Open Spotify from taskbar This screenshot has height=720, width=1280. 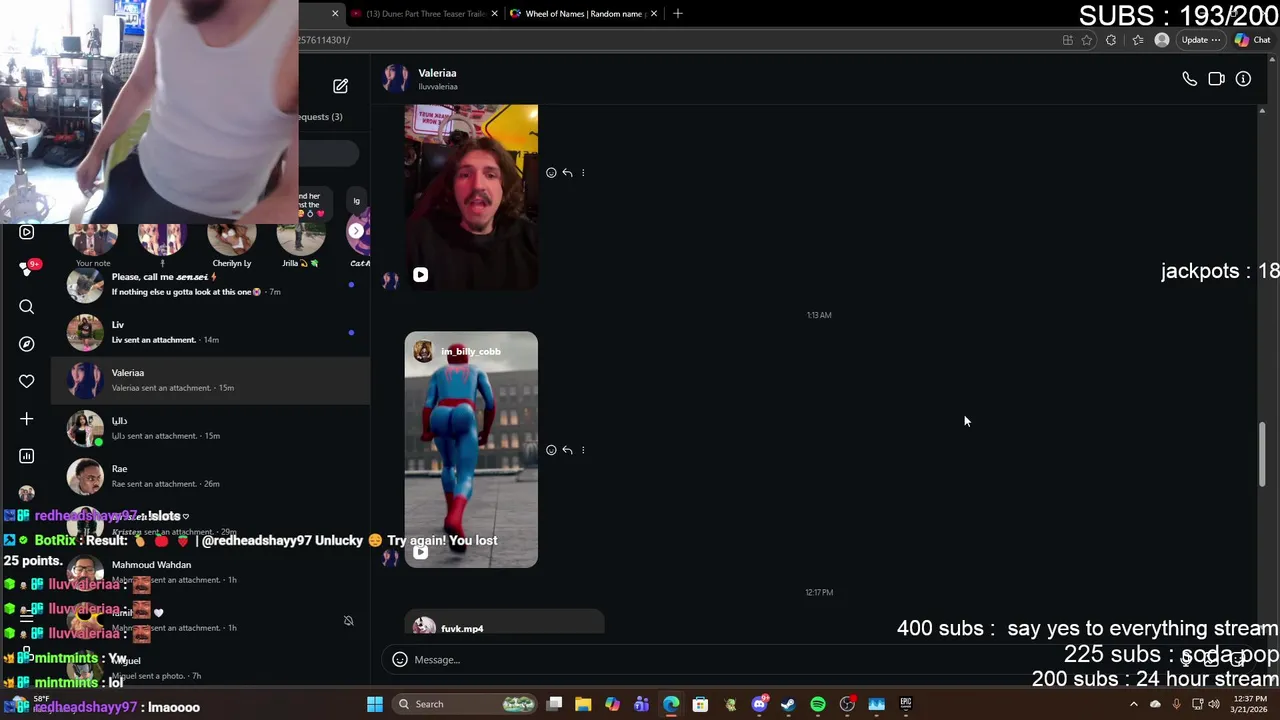click(x=818, y=704)
